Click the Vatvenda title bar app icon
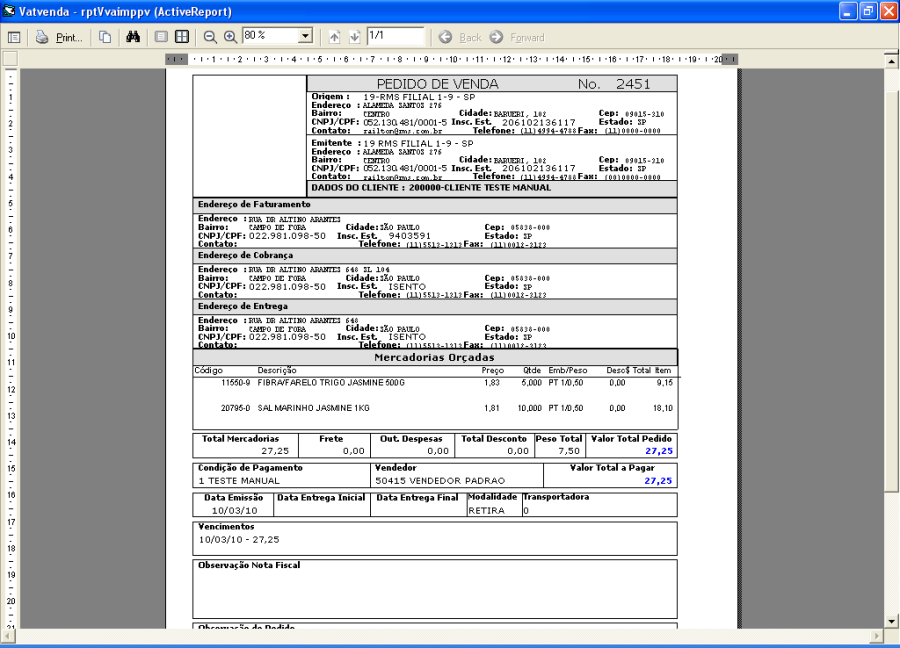This screenshot has width=900, height=648. (x=9, y=11)
